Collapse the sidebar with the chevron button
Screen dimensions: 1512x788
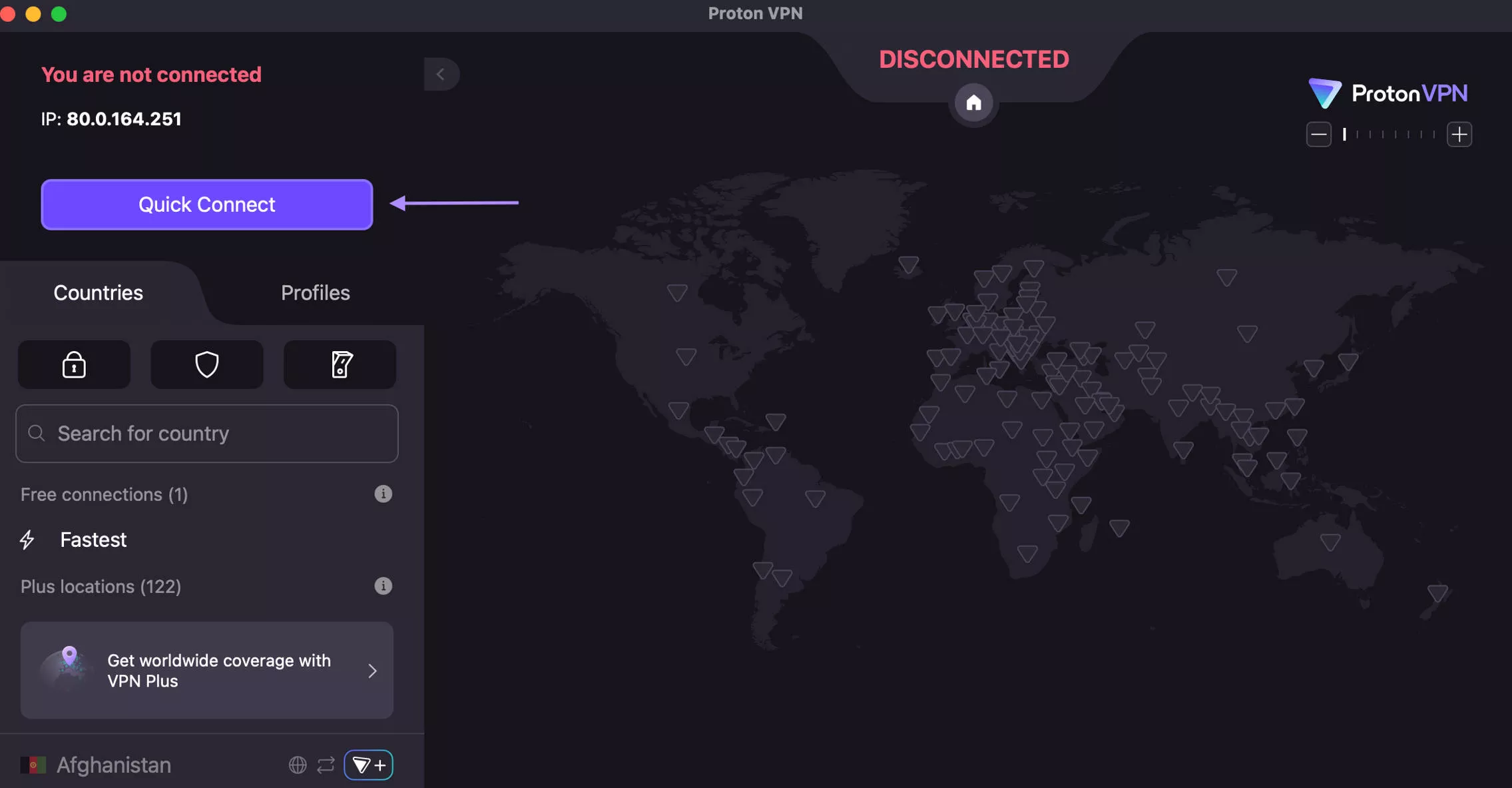coord(441,74)
